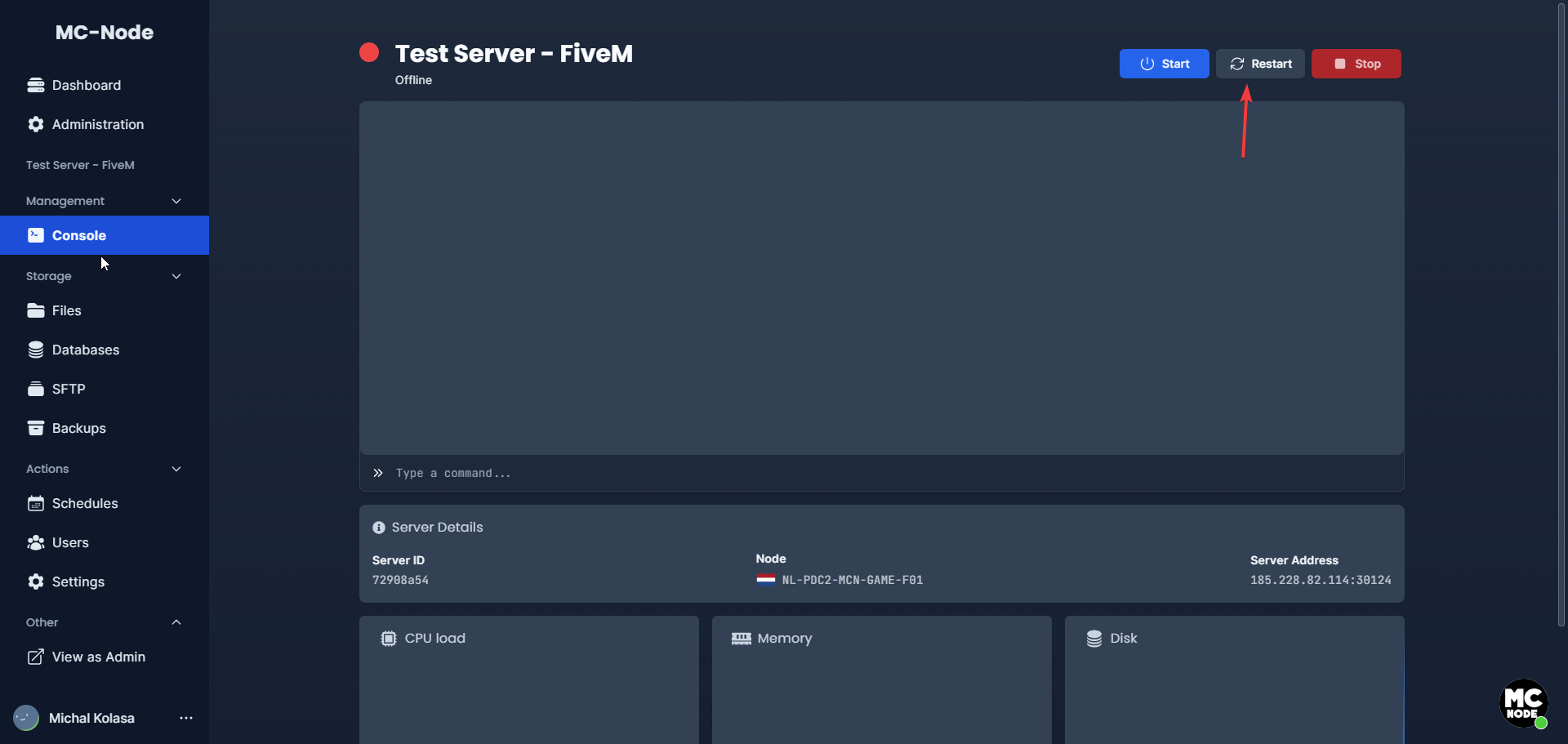The height and width of the screenshot is (744, 1568).
Task: Open Files in the sidebar
Action: [105, 310]
